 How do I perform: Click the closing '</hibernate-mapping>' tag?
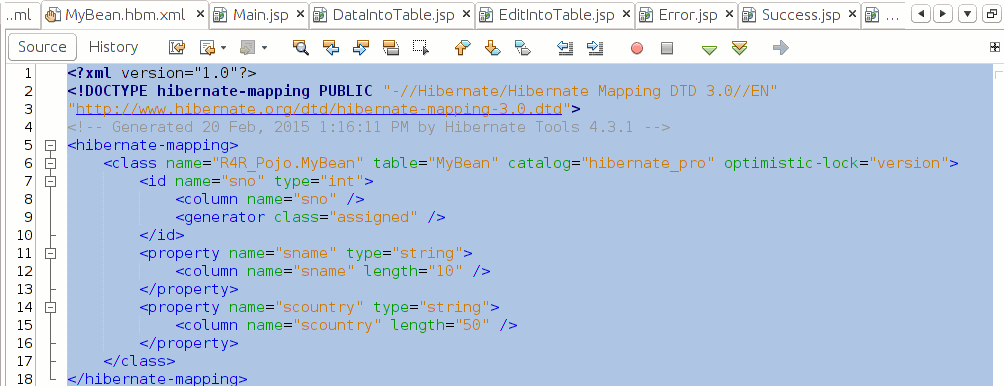[x=157, y=379]
